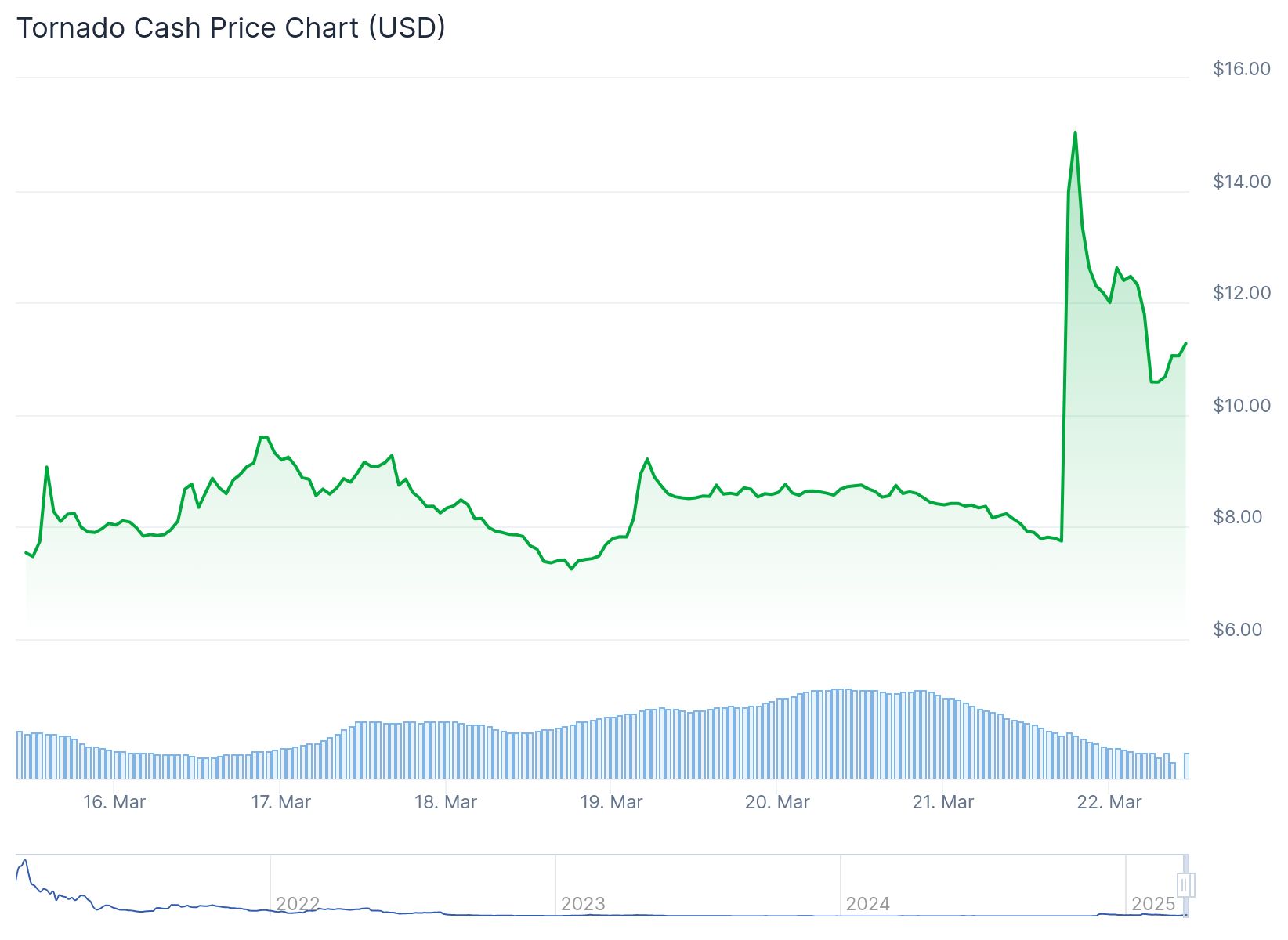Click the $14.00 price axis label

[x=1242, y=182]
